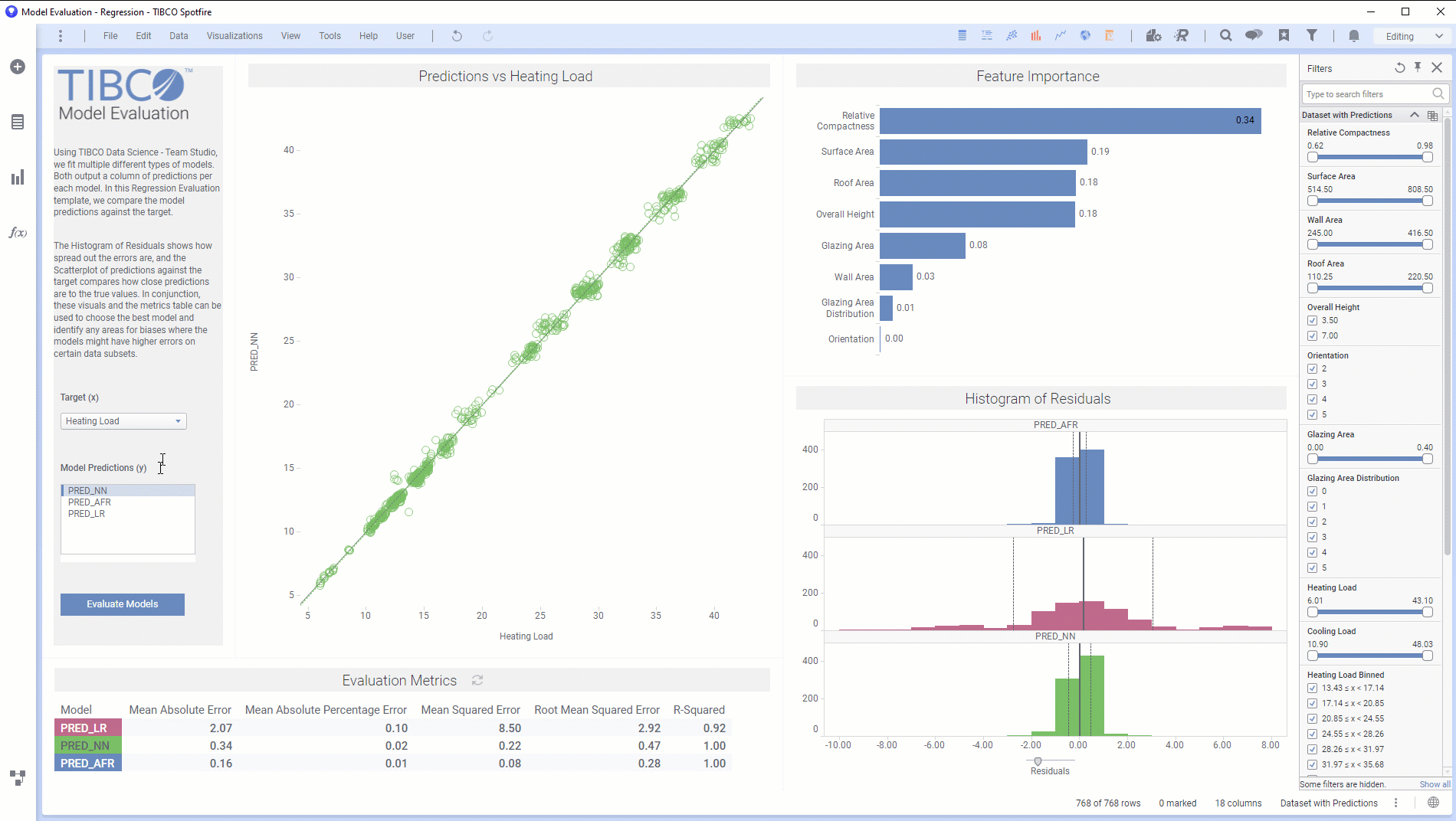The width and height of the screenshot is (1456, 821).
Task: Open the Tools menu
Action: tap(330, 36)
